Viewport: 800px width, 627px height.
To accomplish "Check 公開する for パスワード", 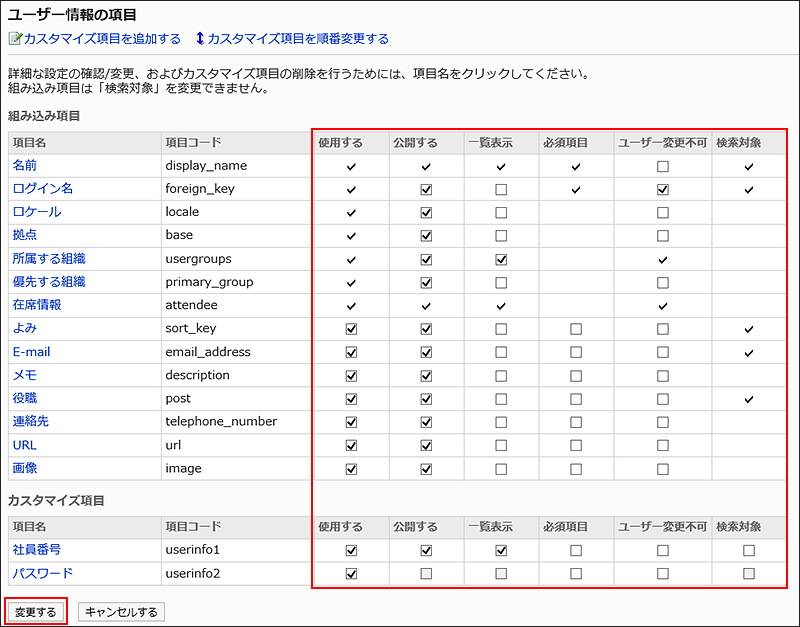I will [426, 574].
